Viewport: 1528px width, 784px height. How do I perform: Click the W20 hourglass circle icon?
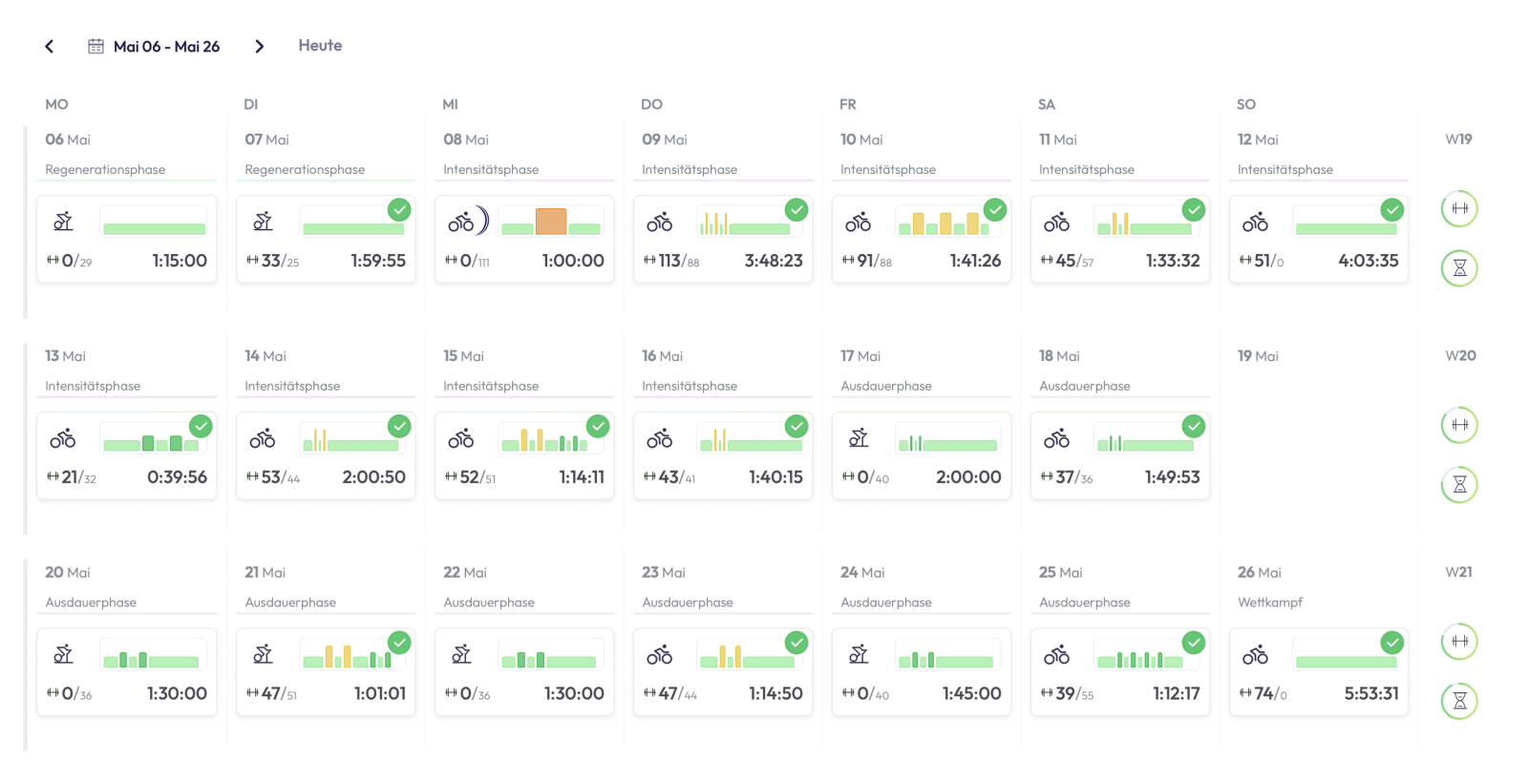click(1459, 485)
